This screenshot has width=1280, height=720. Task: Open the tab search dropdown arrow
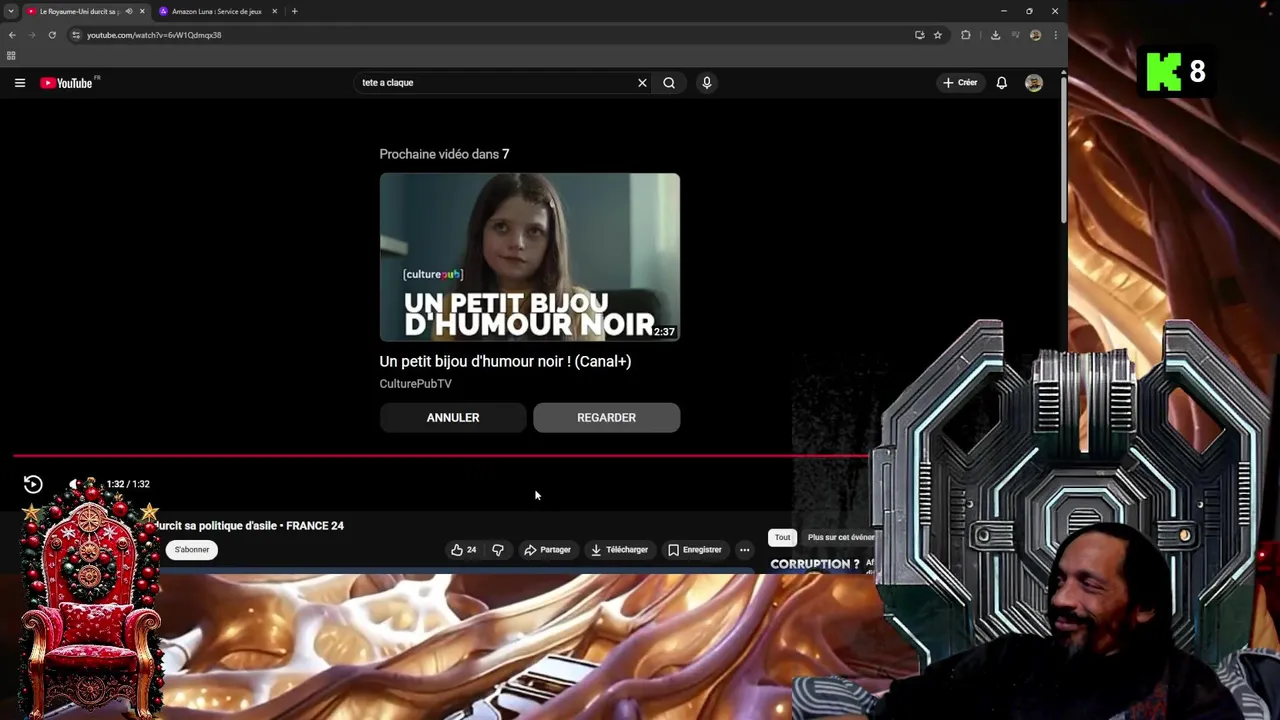pyautogui.click(x=10, y=11)
